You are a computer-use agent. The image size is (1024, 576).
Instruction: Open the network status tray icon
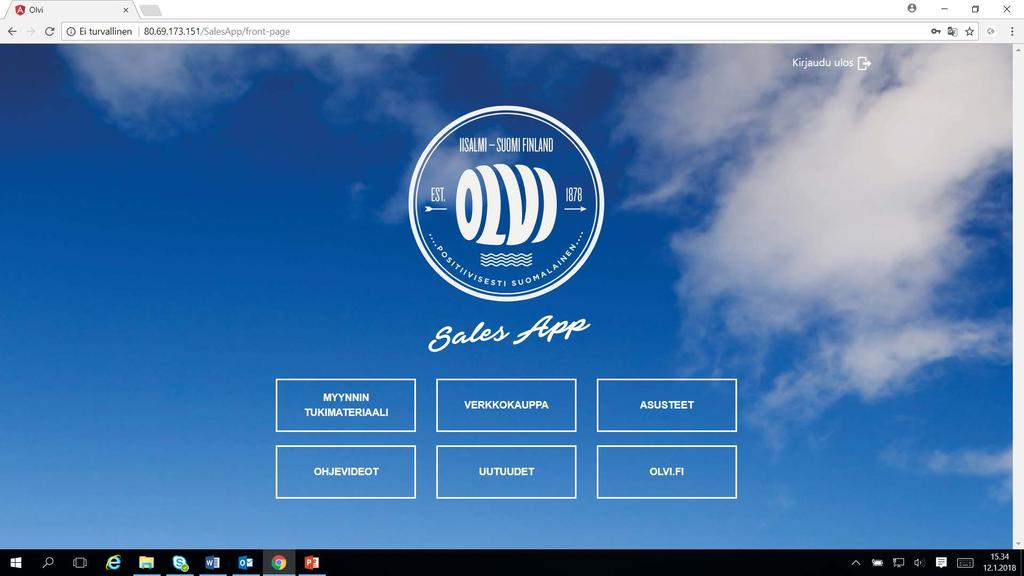click(x=899, y=562)
